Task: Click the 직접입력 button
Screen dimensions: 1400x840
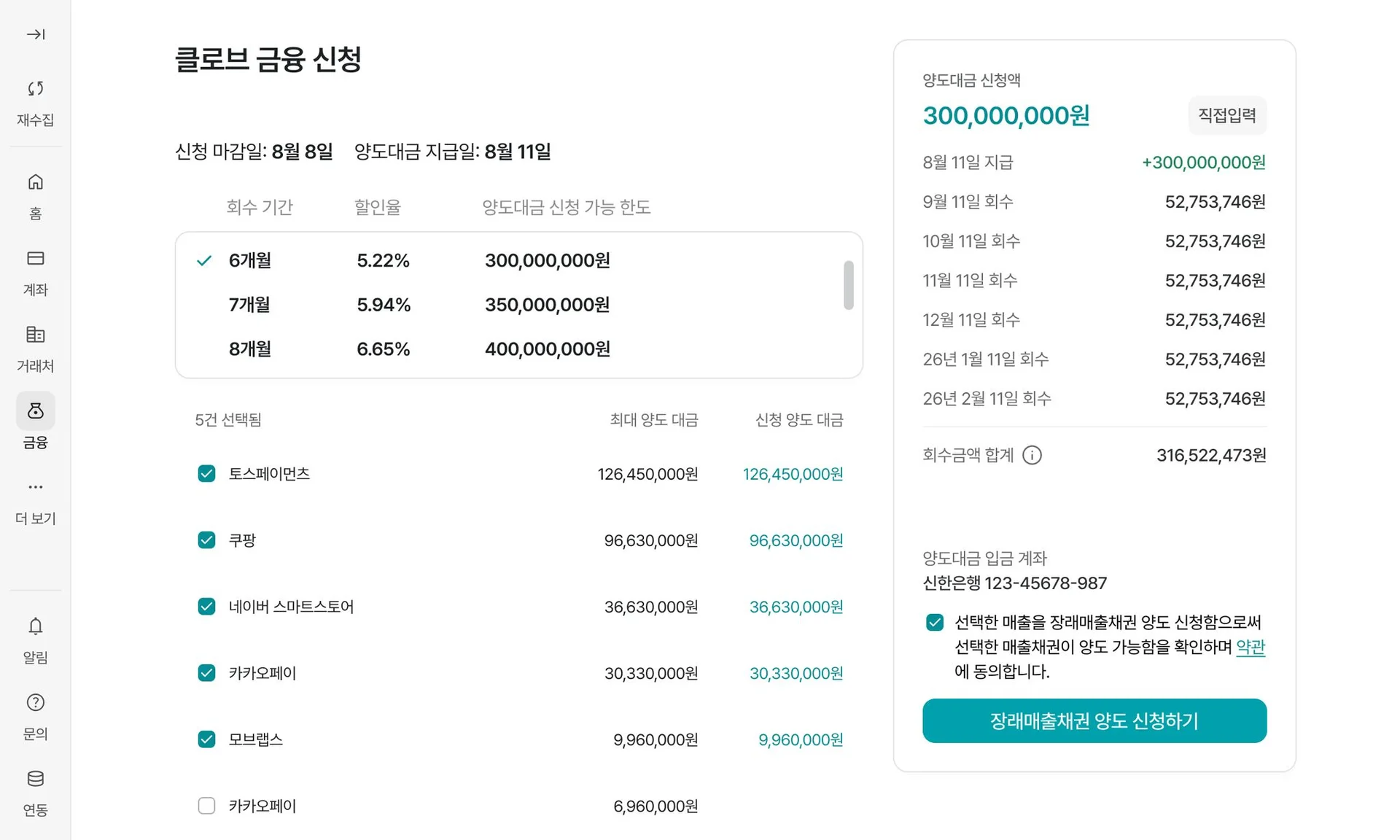Action: click(1227, 115)
